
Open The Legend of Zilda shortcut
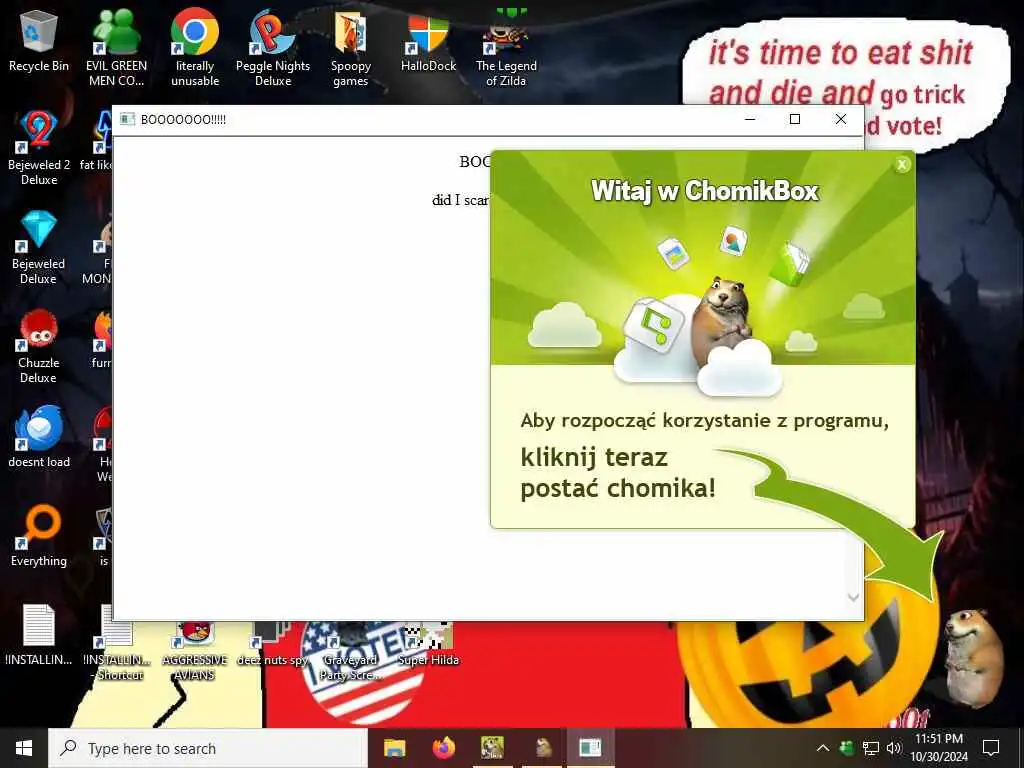pyautogui.click(x=506, y=48)
